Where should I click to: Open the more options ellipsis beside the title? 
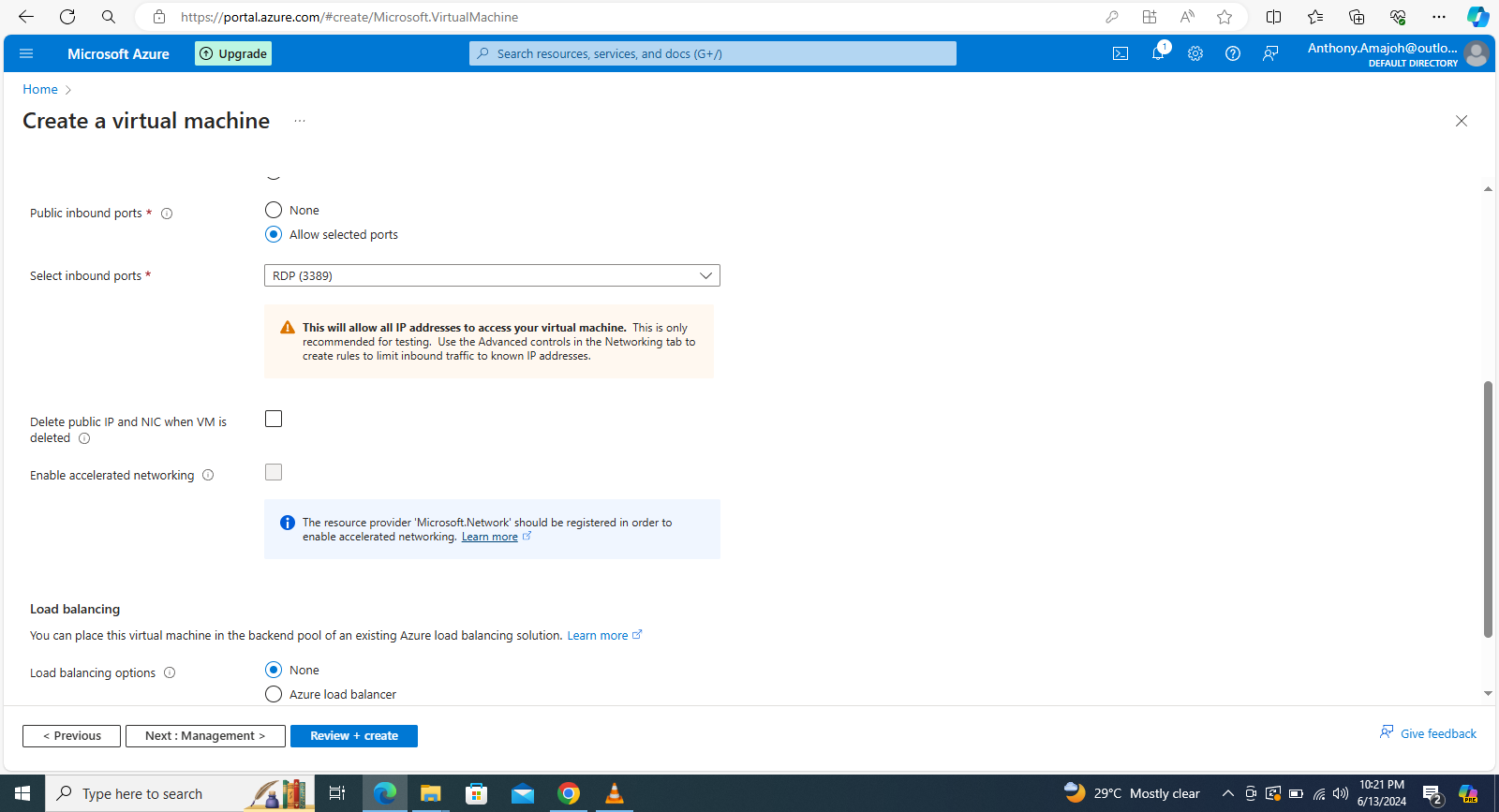[300, 121]
